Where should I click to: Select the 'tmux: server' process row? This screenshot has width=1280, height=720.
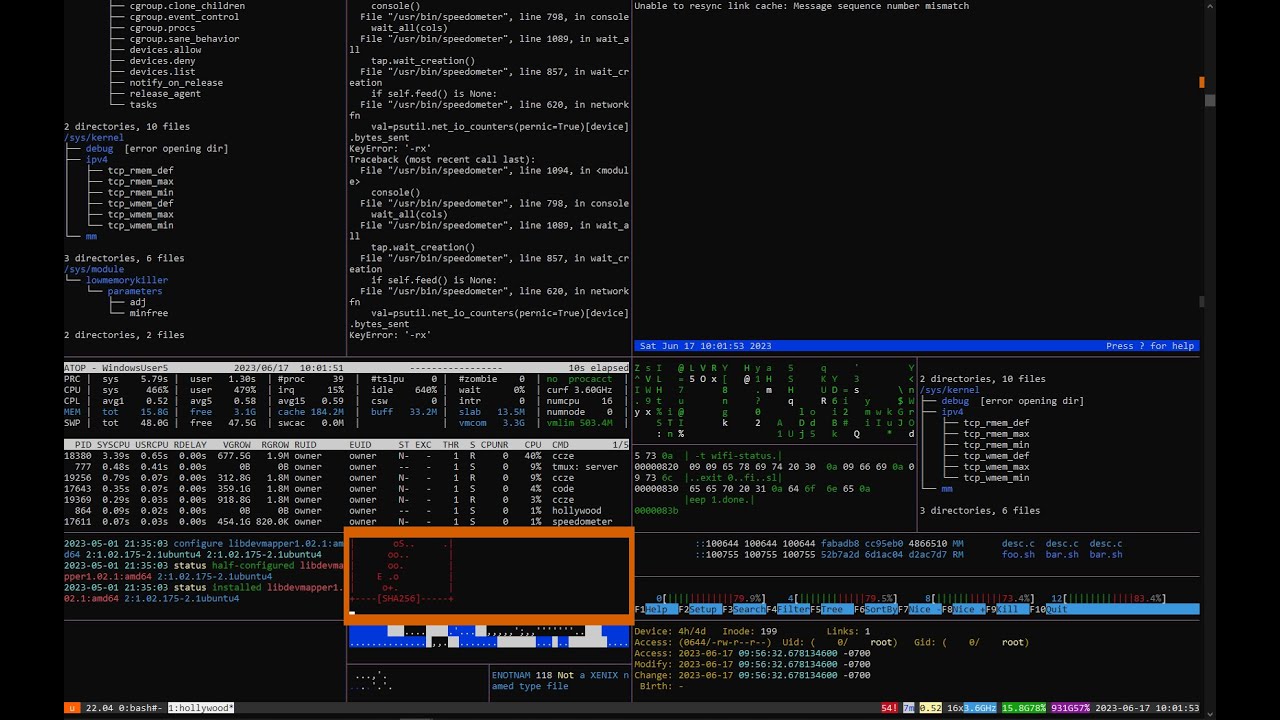click(346, 466)
